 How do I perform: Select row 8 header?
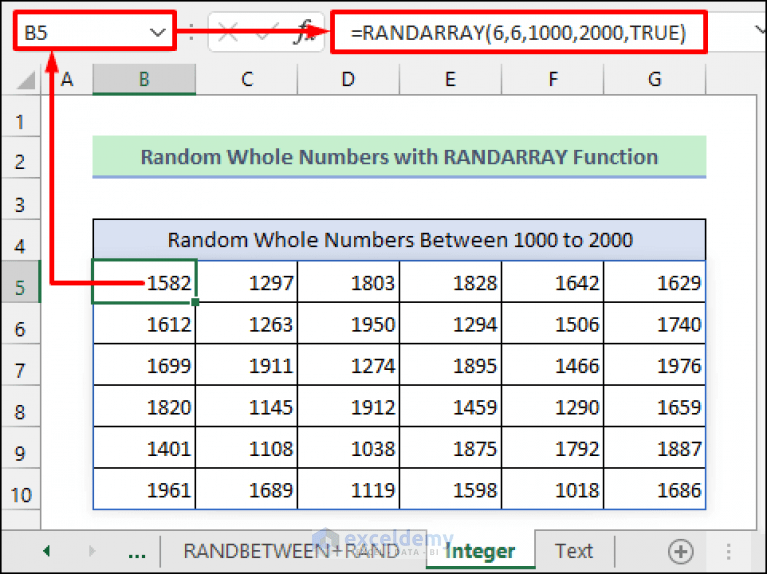(20, 406)
